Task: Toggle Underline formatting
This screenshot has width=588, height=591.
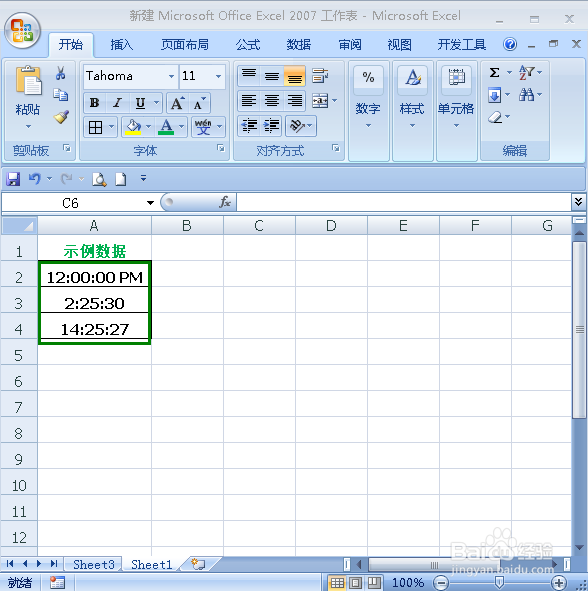Action: point(140,103)
